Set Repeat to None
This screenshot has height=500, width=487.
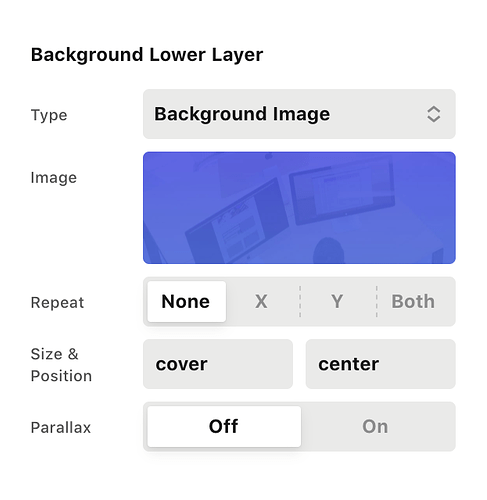point(186,301)
